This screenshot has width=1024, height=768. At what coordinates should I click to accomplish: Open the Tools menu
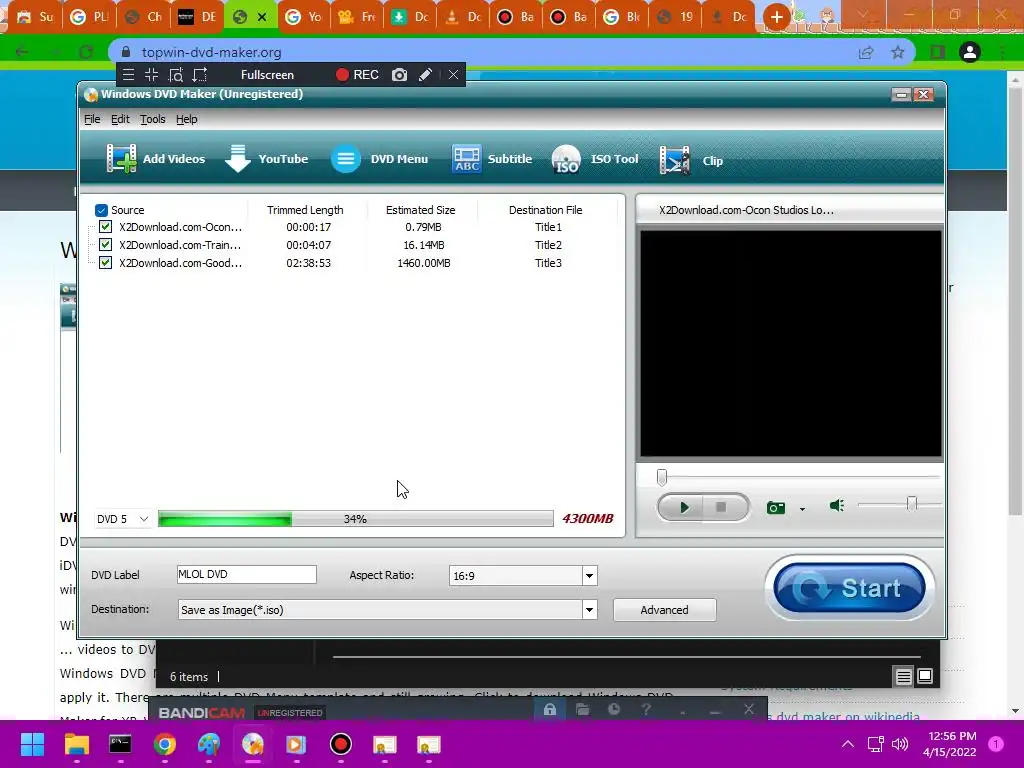coord(153,119)
